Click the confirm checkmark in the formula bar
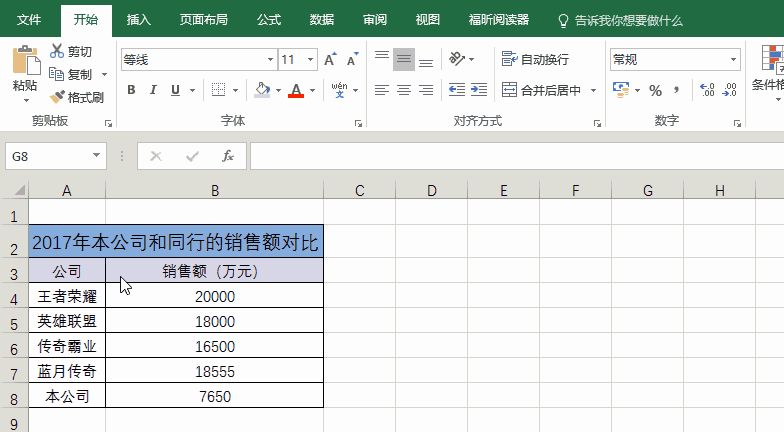The image size is (784, 432). point(192,156)
